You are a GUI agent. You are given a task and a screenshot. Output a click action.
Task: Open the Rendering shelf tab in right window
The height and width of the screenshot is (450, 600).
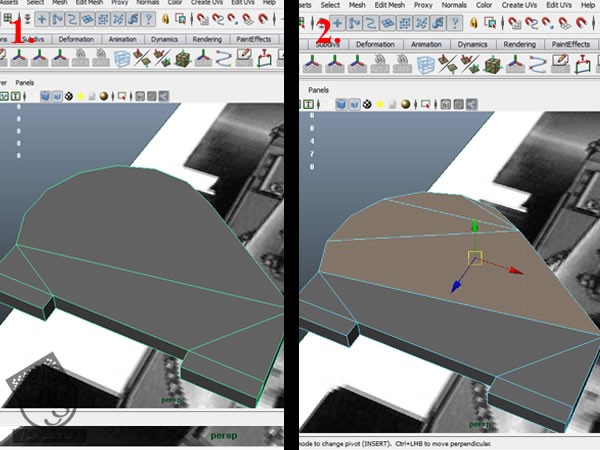coord(519,44)
